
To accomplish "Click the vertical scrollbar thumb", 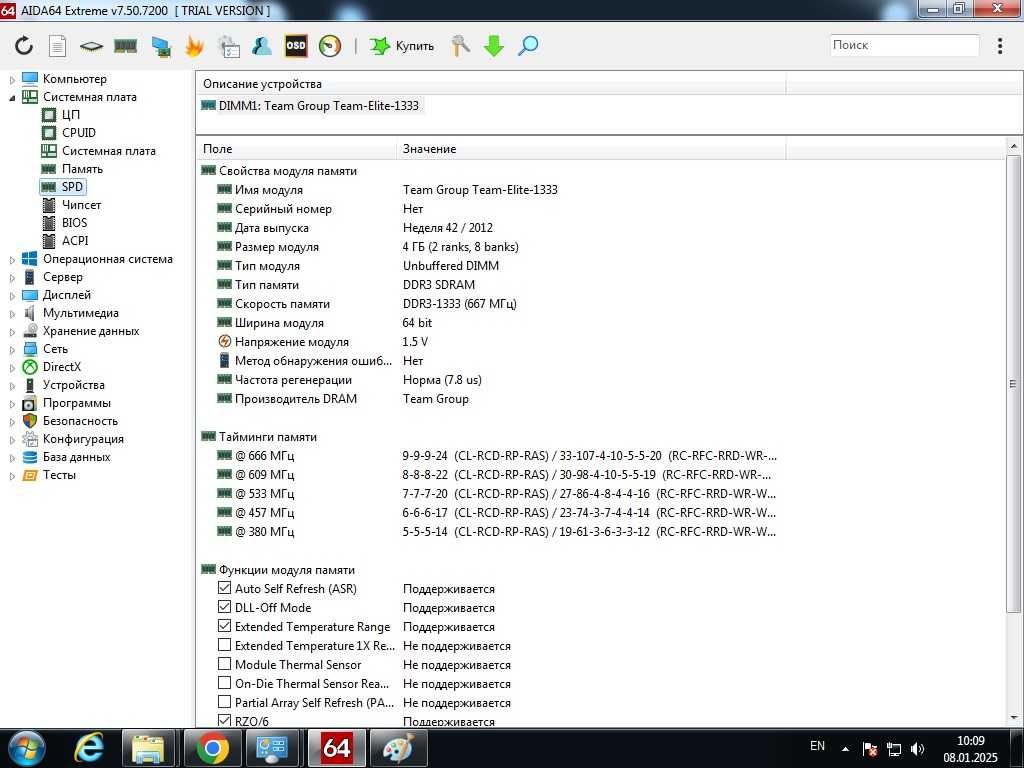I will tap(1013, 384).
